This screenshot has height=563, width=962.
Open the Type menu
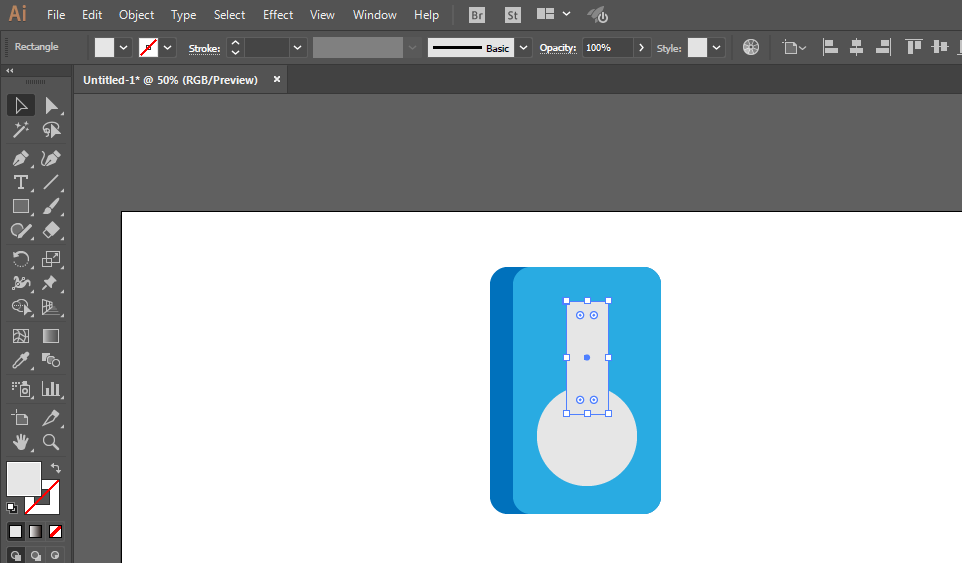click(183, 15)
